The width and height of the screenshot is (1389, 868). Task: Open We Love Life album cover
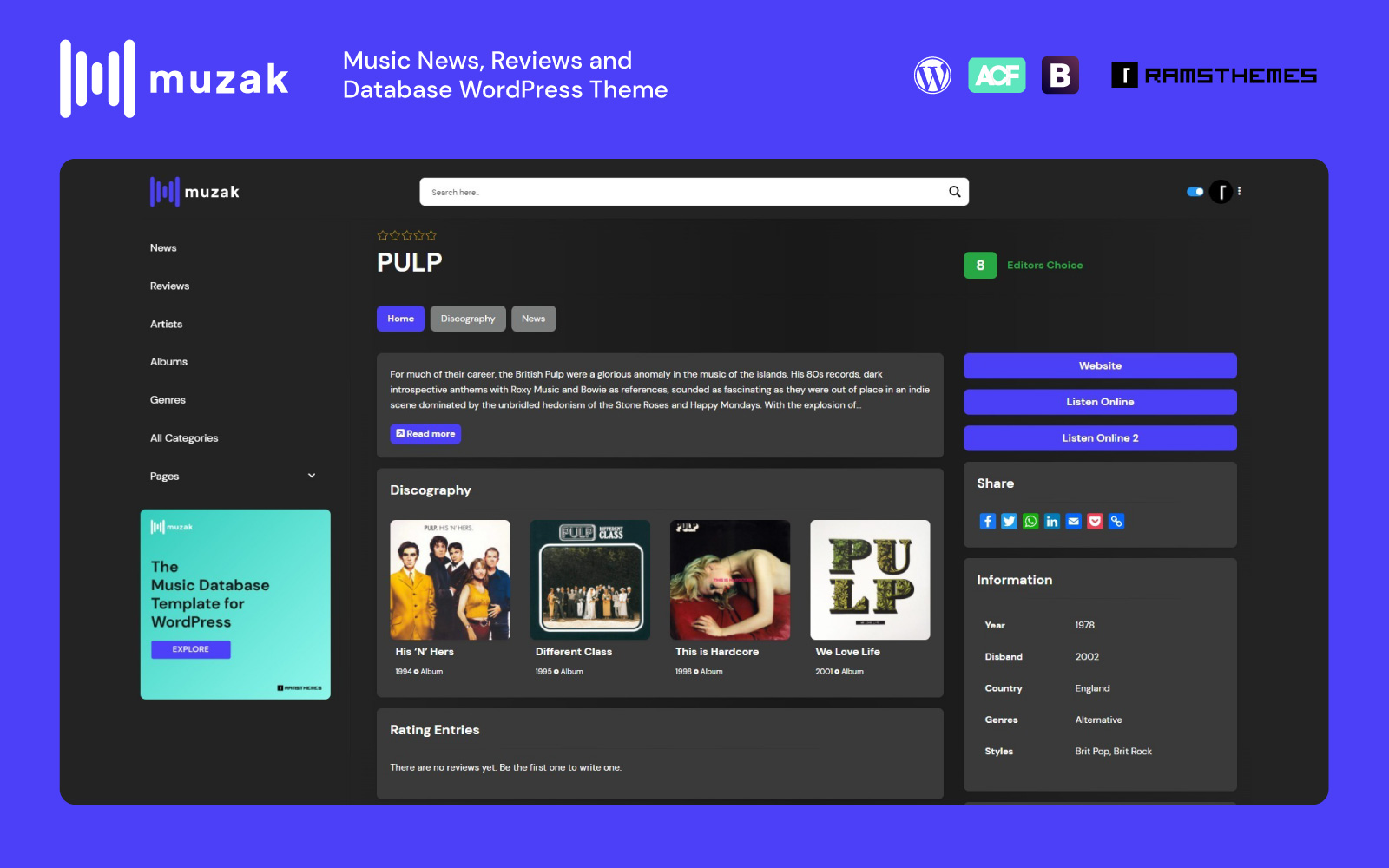coord(870,580)
